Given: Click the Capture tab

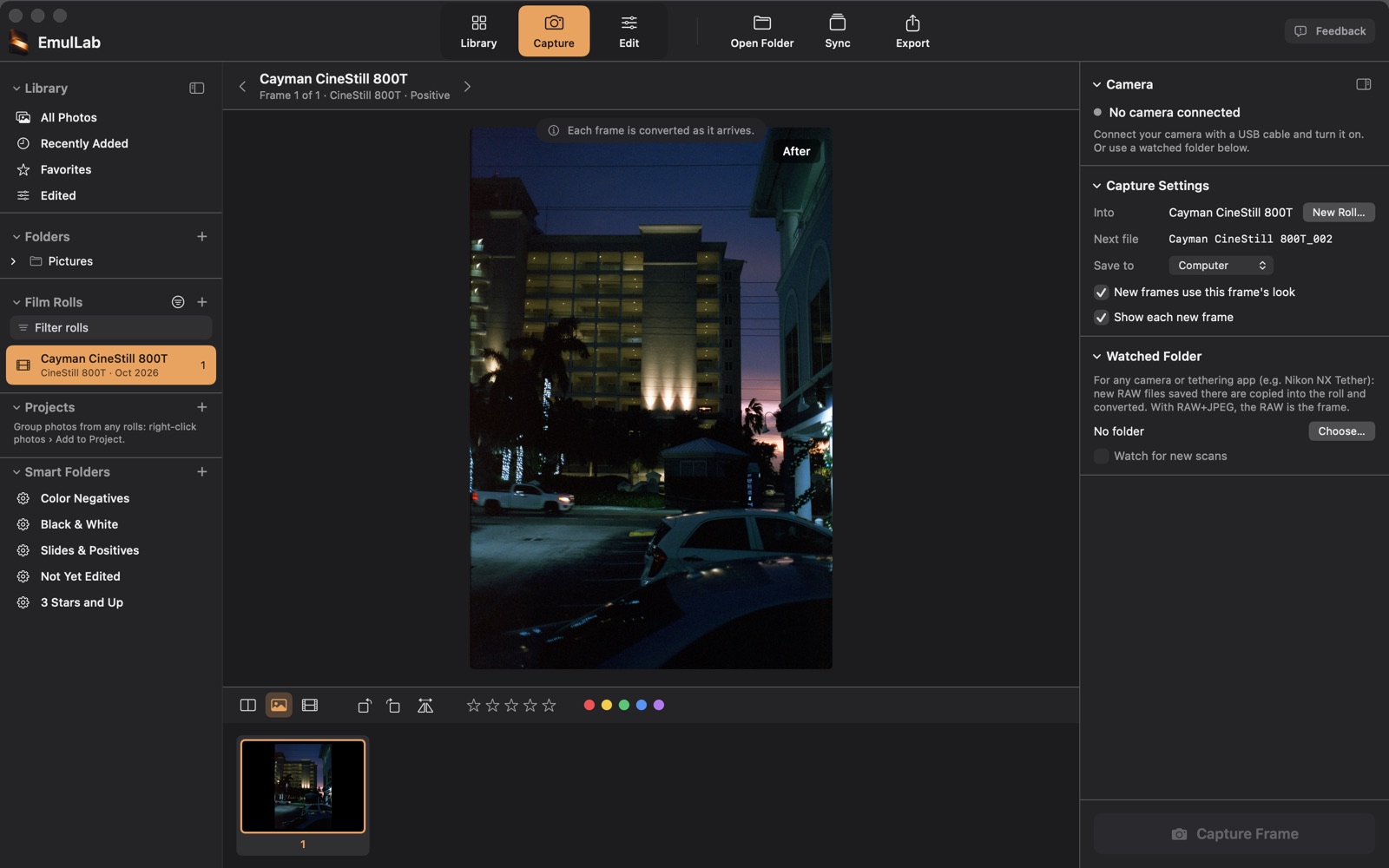Looking at the screenshot, I should click(x=554, y=31).
